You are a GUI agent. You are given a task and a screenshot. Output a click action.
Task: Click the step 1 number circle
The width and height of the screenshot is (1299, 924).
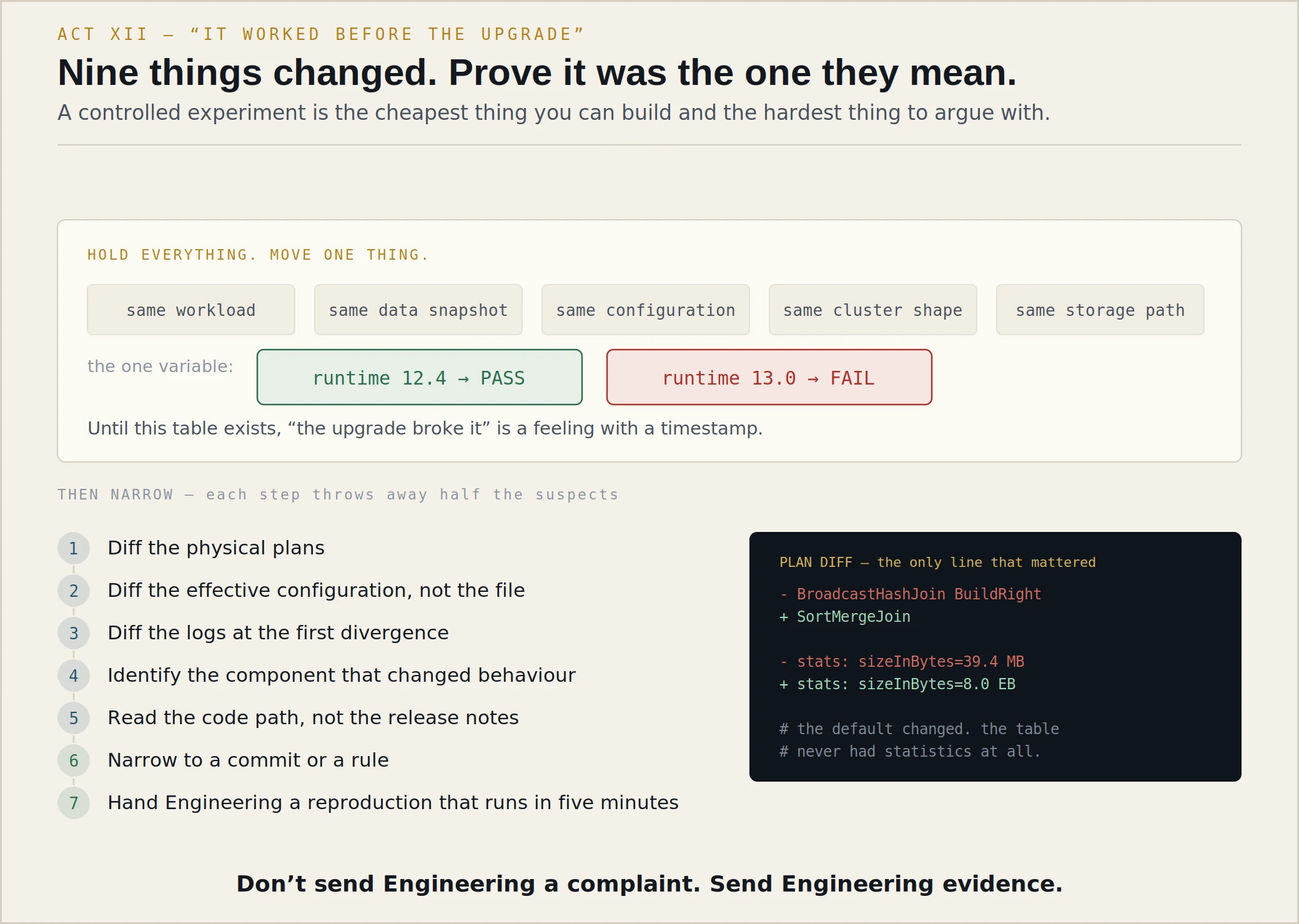[x=74, y=548]
